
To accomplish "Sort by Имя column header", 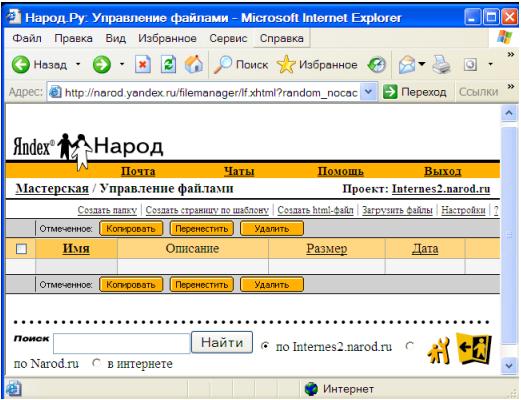I will click(x=76, y=249).
